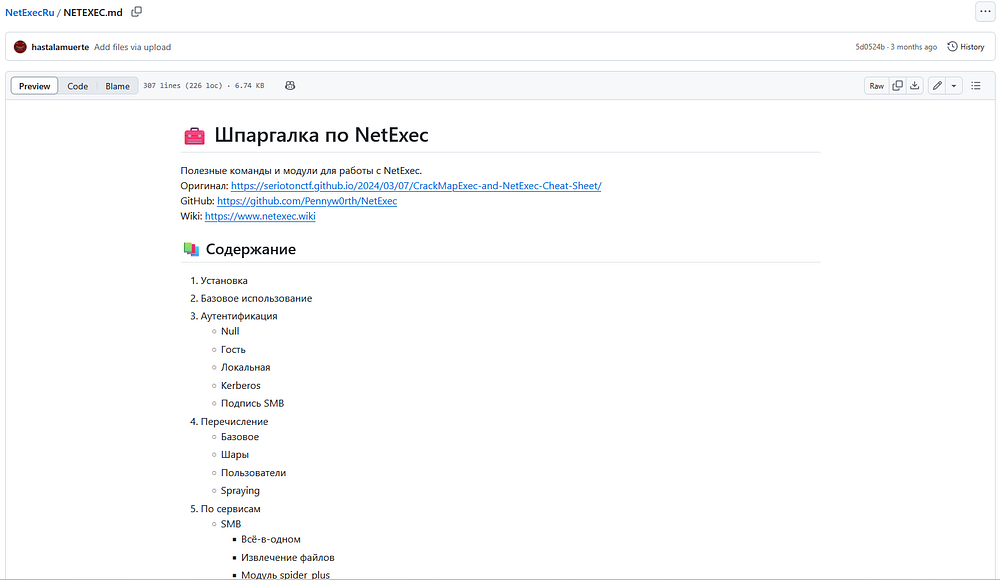Click the 'Null' sub-item

[230, 331]
